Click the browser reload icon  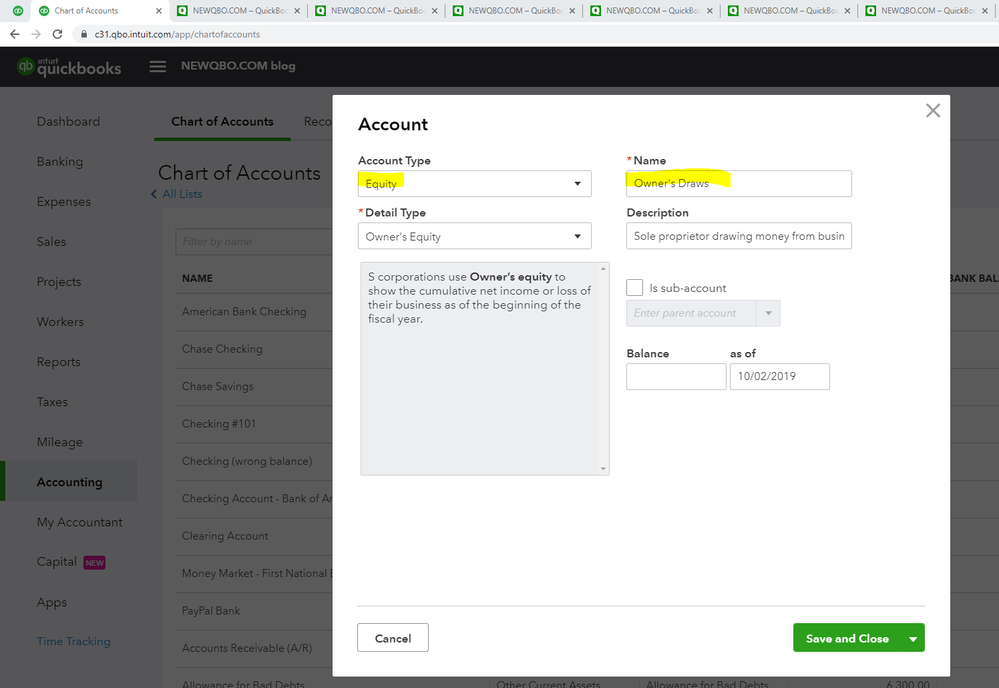(58, 34)
